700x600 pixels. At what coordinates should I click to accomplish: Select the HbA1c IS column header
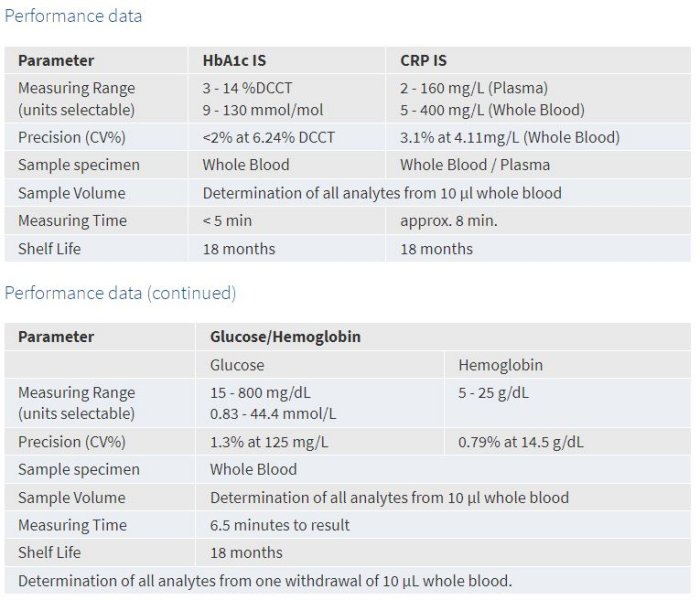(234, 60)
